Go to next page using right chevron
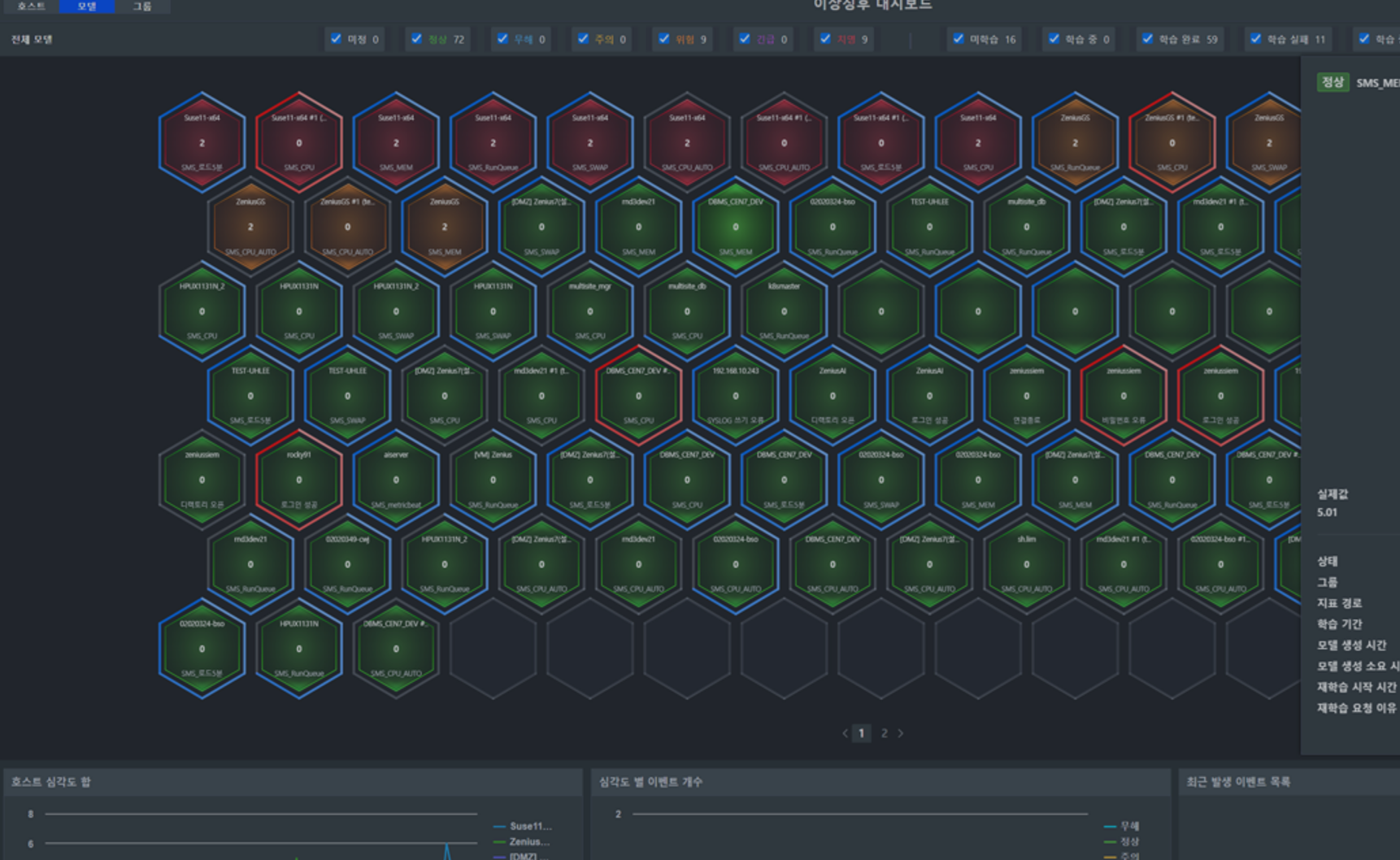This screenshot has width=1400, height=860. (x=901, y=733)
